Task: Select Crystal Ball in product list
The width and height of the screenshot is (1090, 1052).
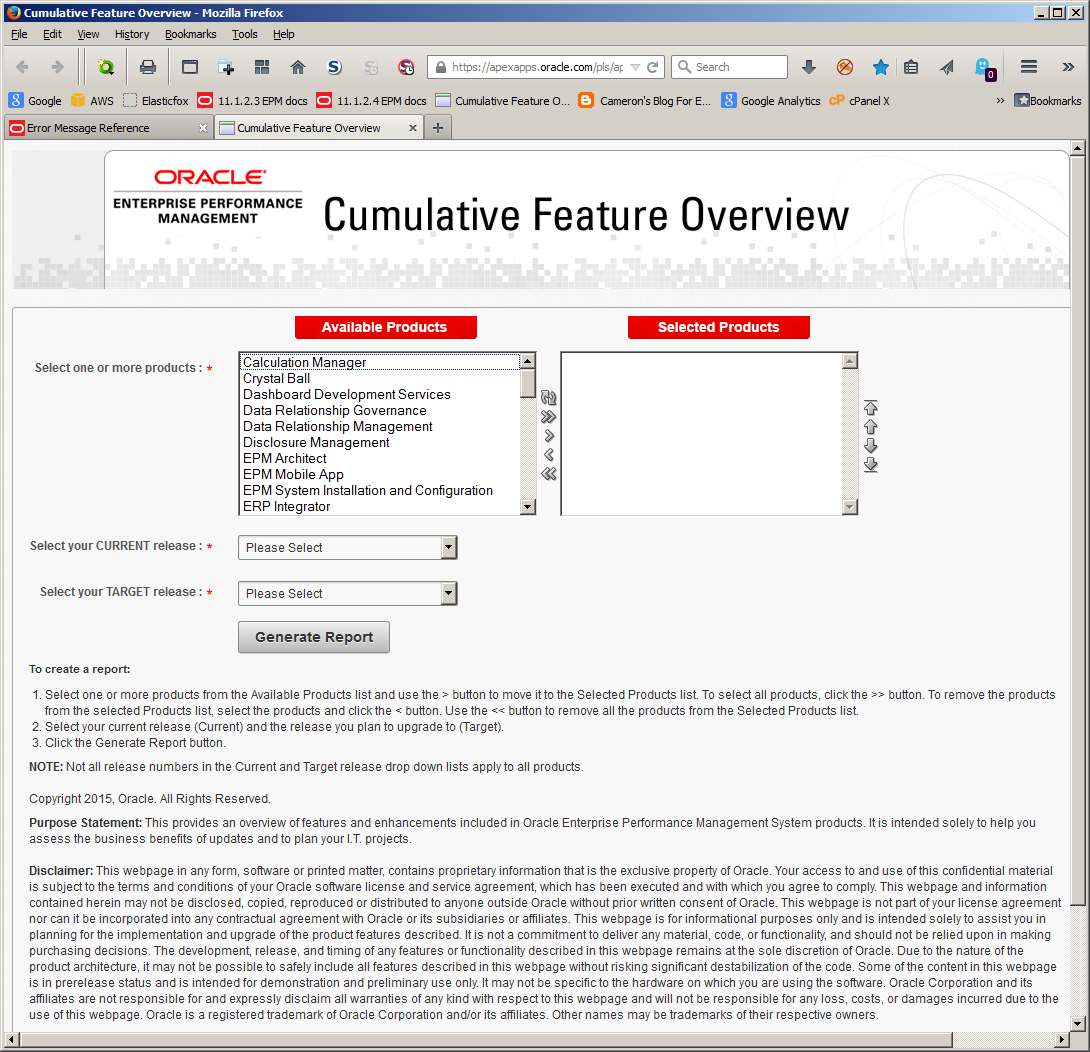Action: pos(380,378)
